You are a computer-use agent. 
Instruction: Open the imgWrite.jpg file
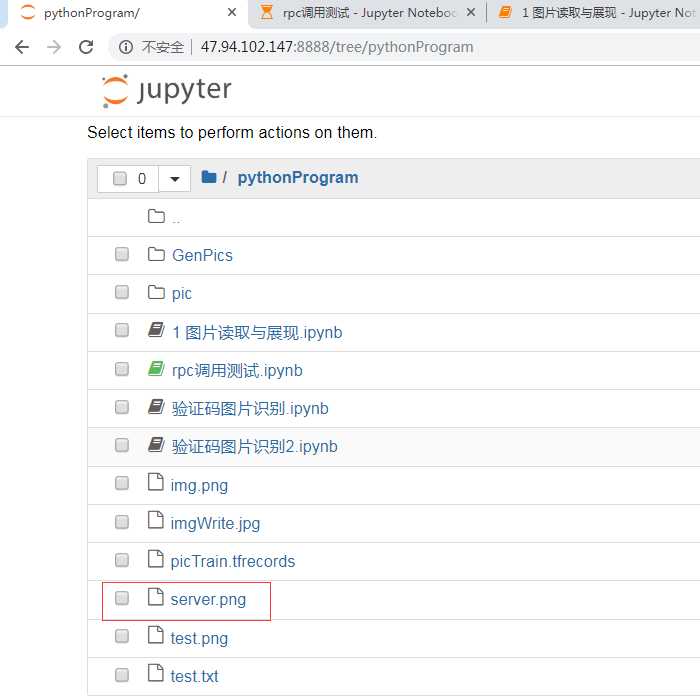point(215,523)
